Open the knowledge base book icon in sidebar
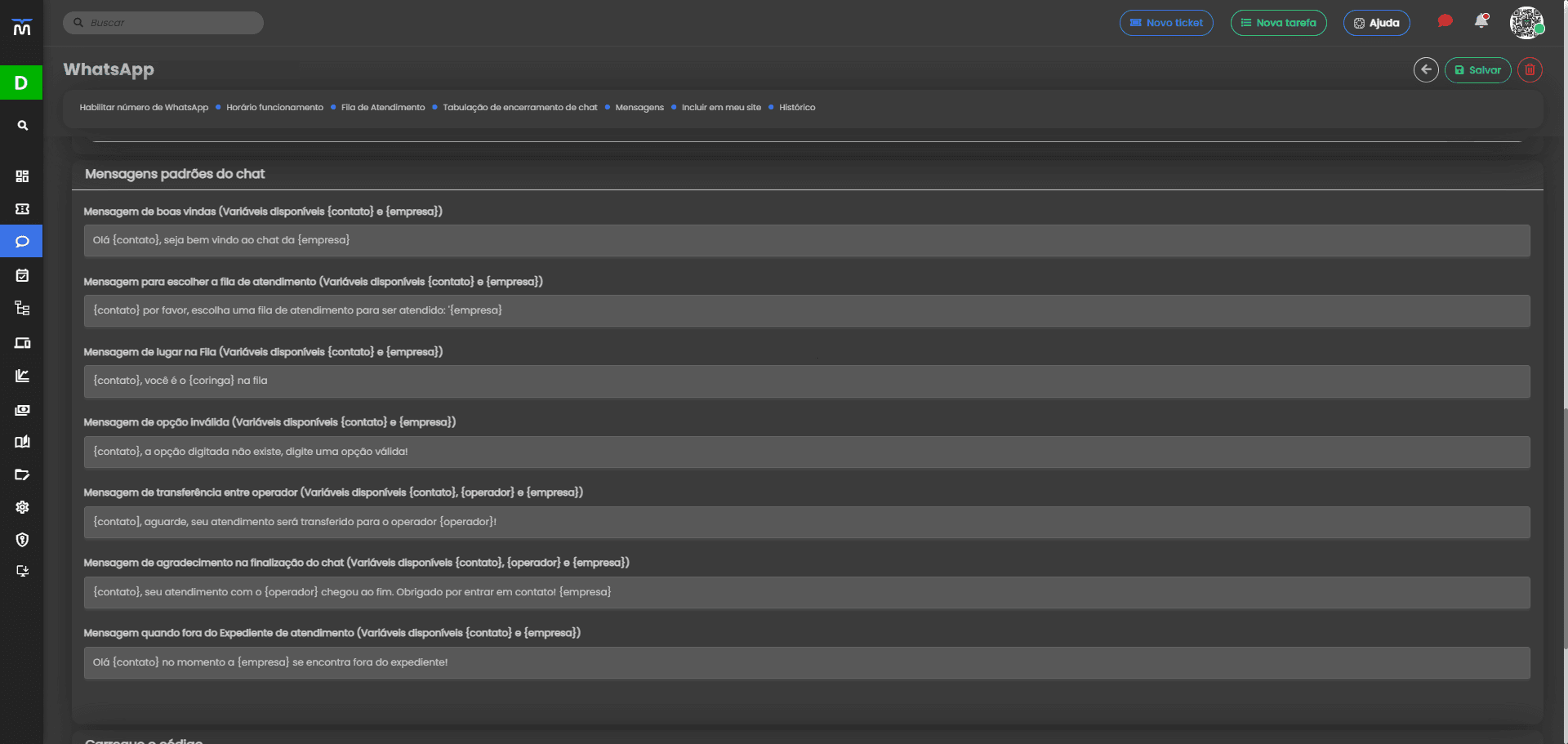The width and height of the screenshot is (1568, 744). (22, 442)
